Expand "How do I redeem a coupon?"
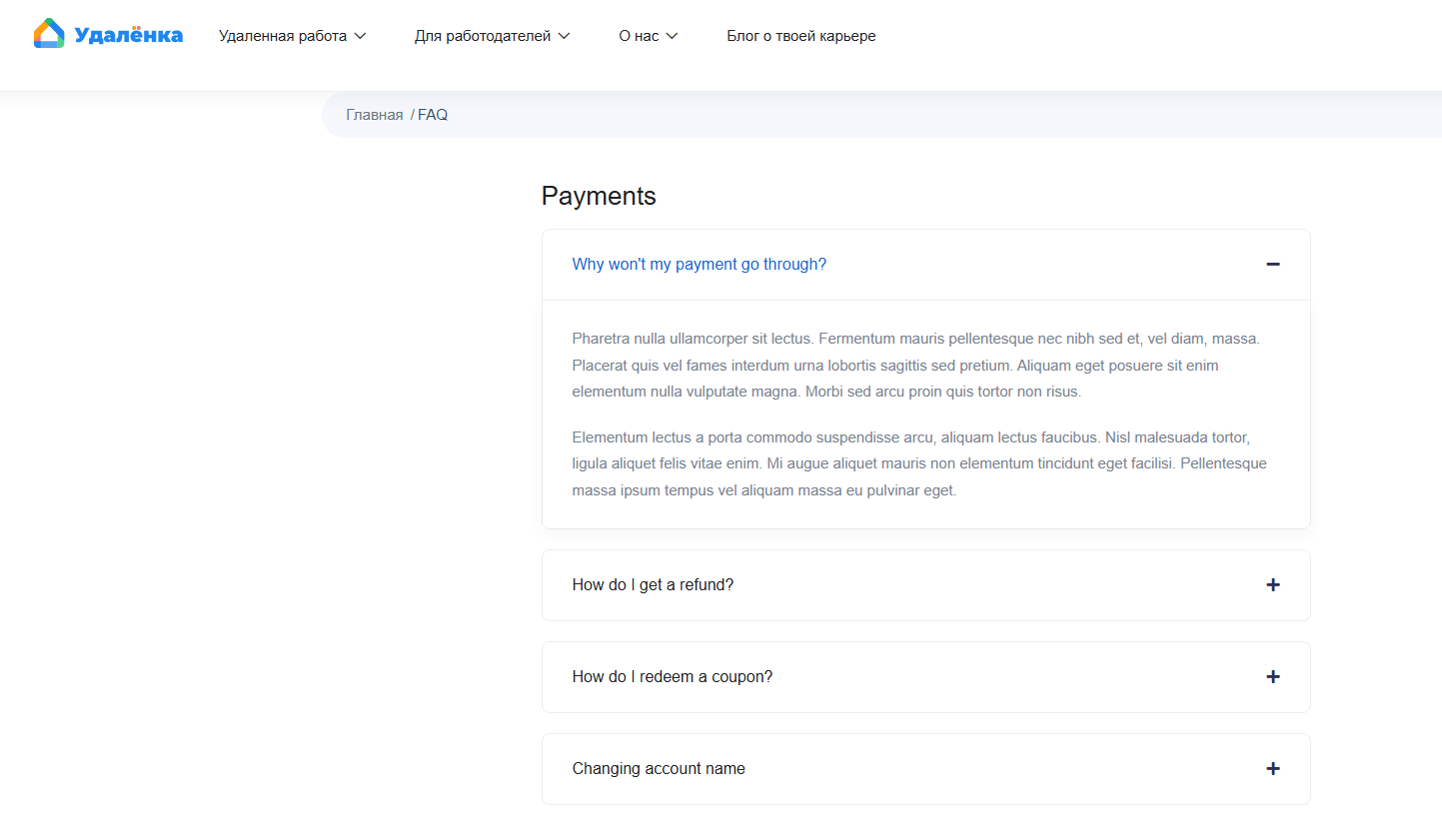Viewport: 1442px width, 840px height. pyautogui.click(x=672, y=677)
